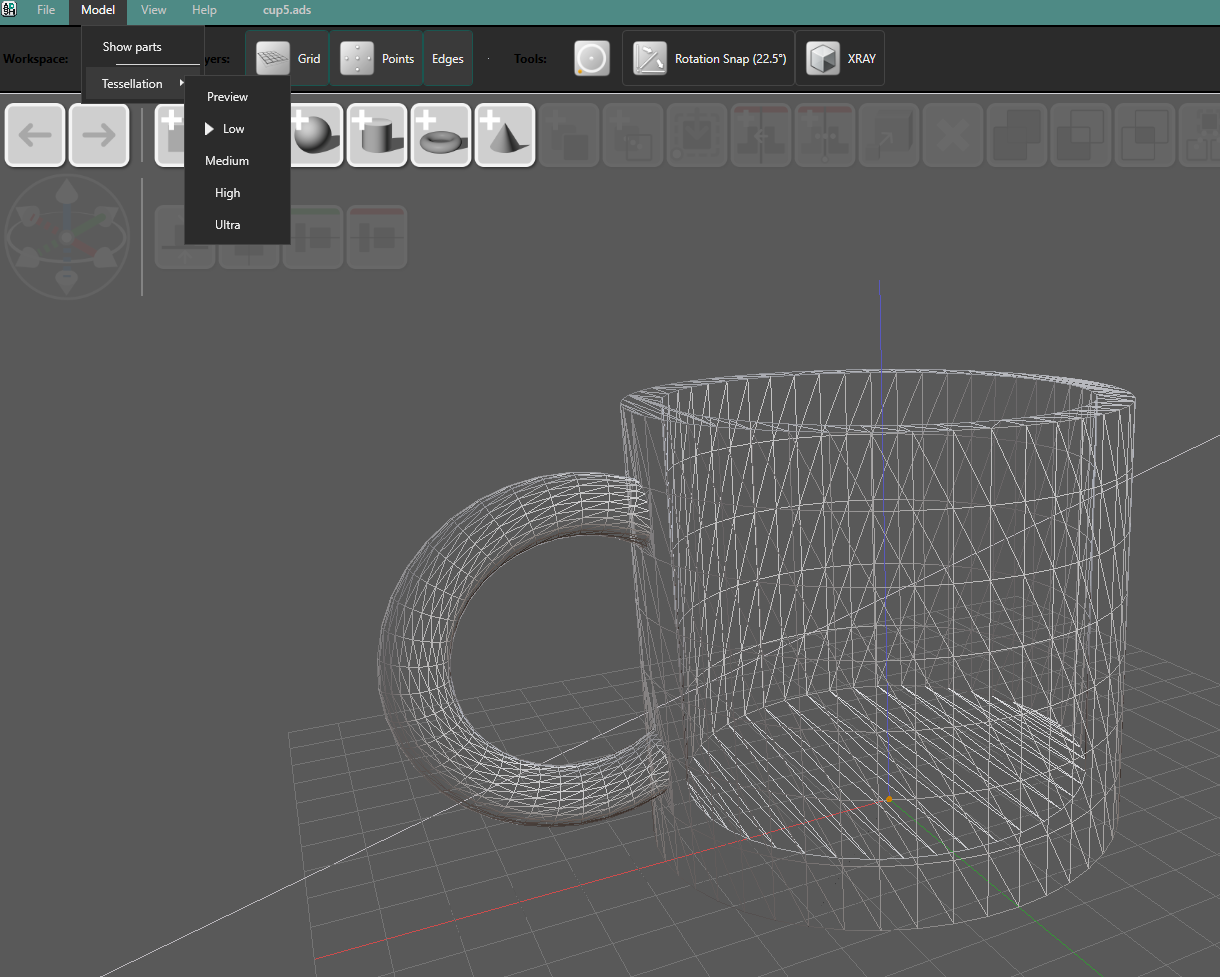Open the View menu
This screenshot has height=977, width=1220.
tap(153, 10)
